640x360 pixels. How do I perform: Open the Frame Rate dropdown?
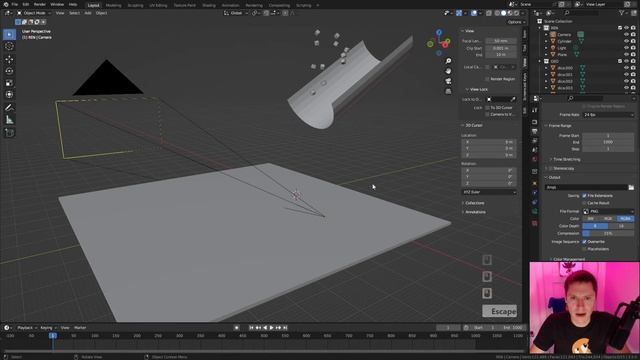click(x=608, y=115)
